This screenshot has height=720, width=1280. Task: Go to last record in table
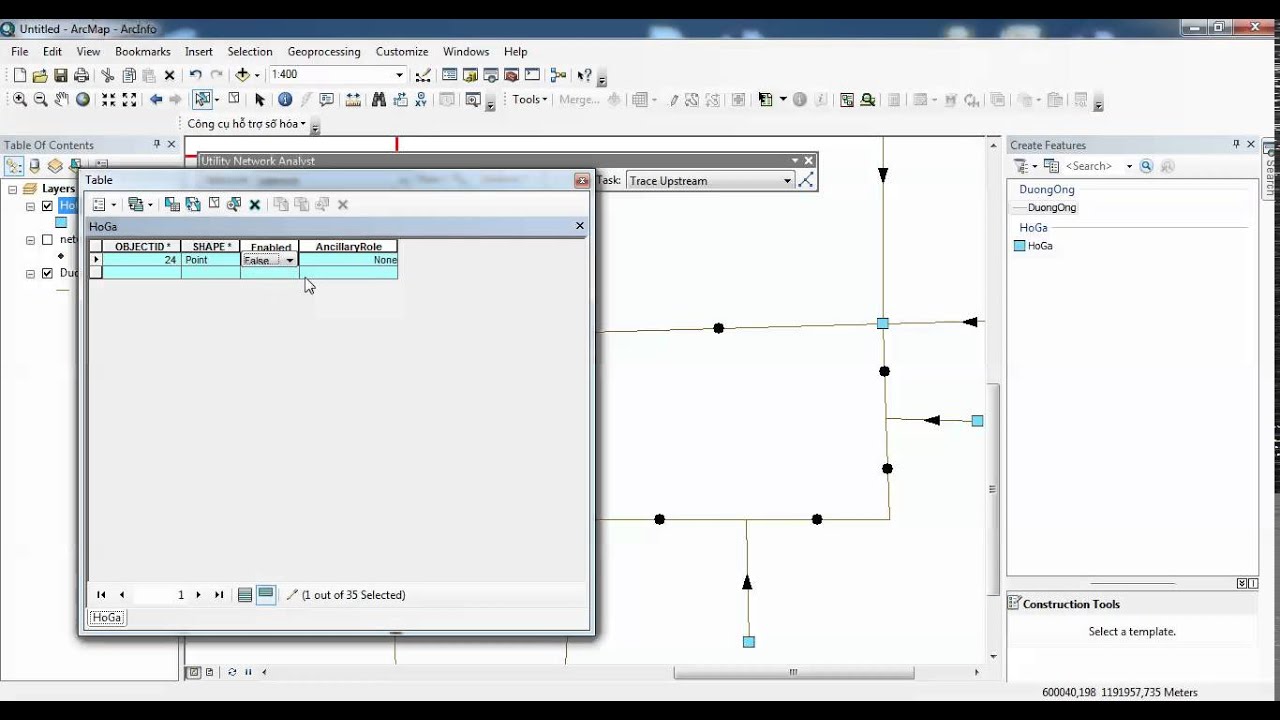coord(219,595)
